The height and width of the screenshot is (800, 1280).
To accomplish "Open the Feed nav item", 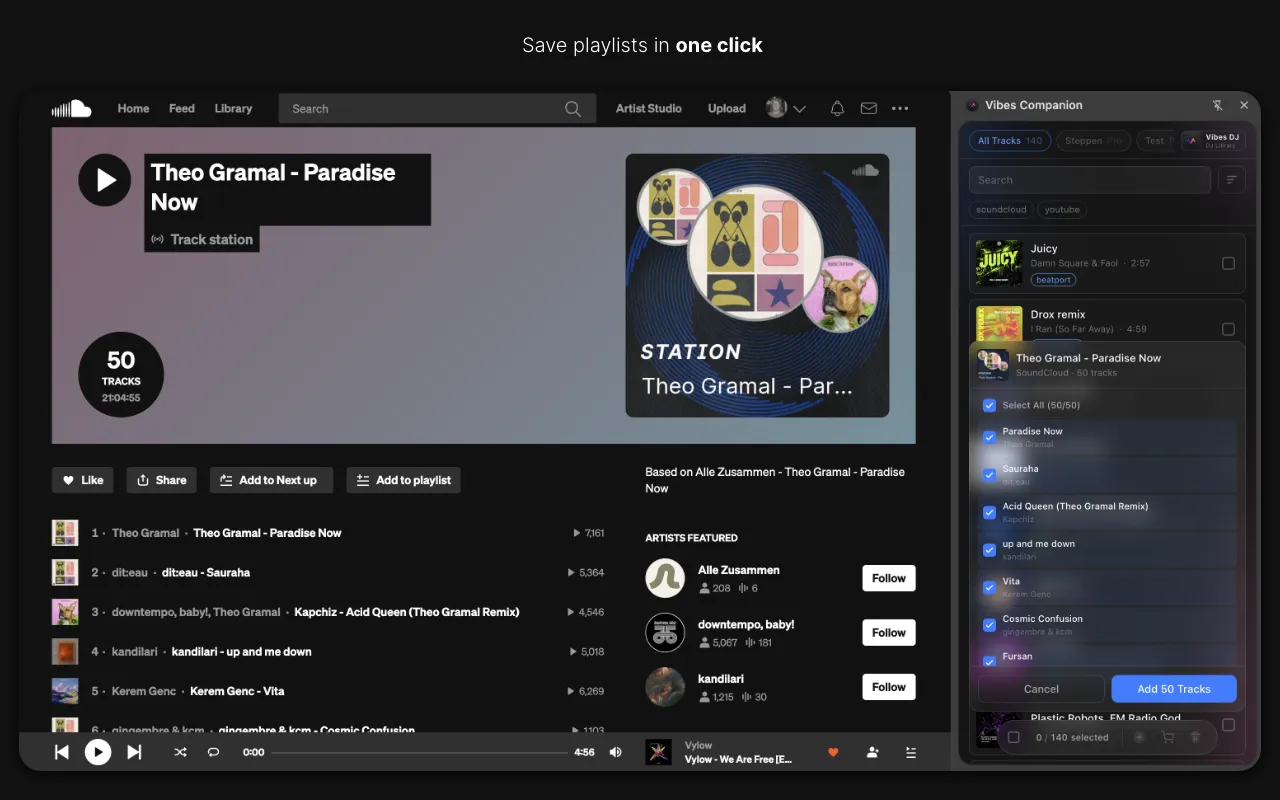I will tap(182, 108).
